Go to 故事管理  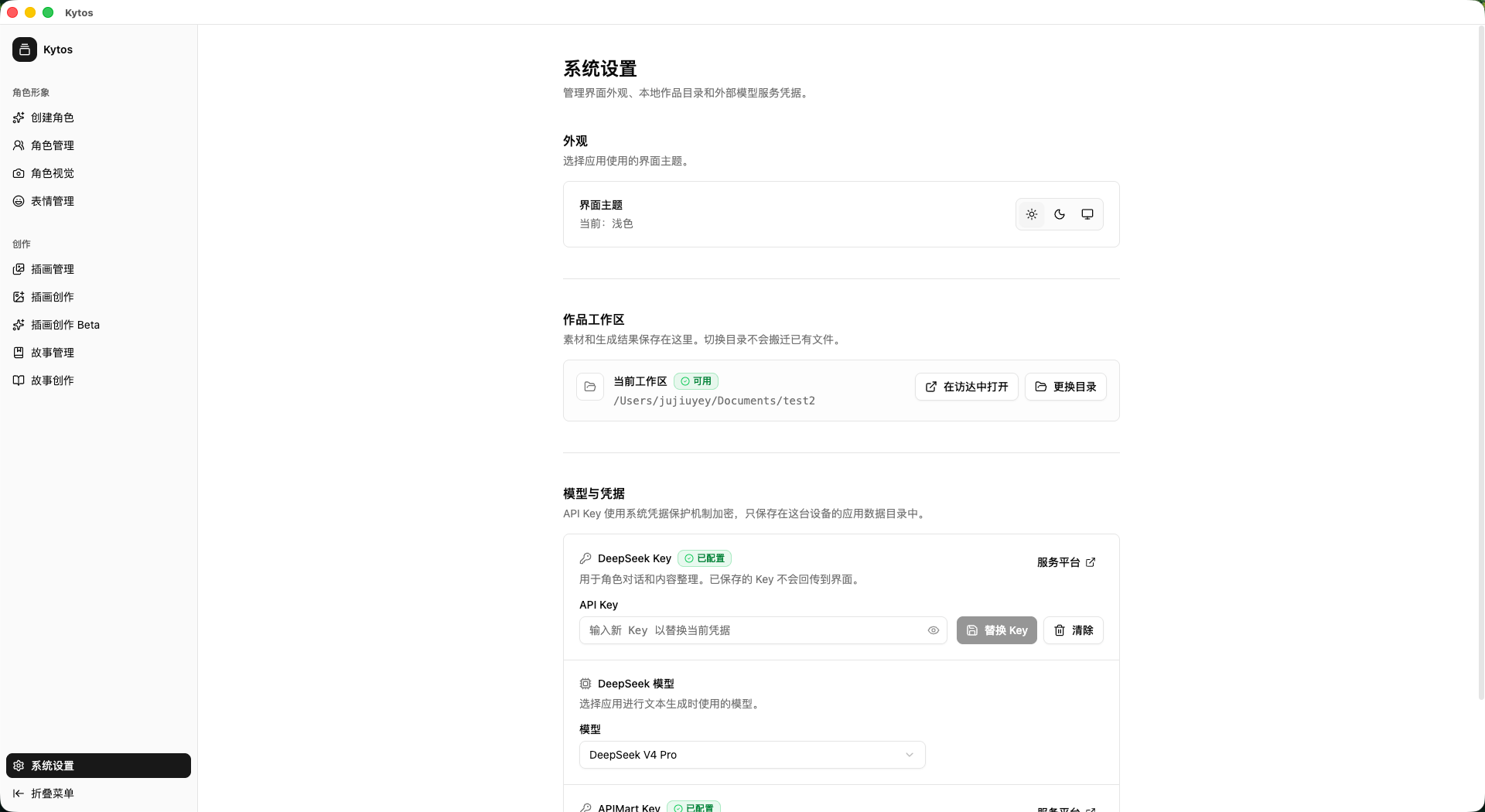pos(98,353)
